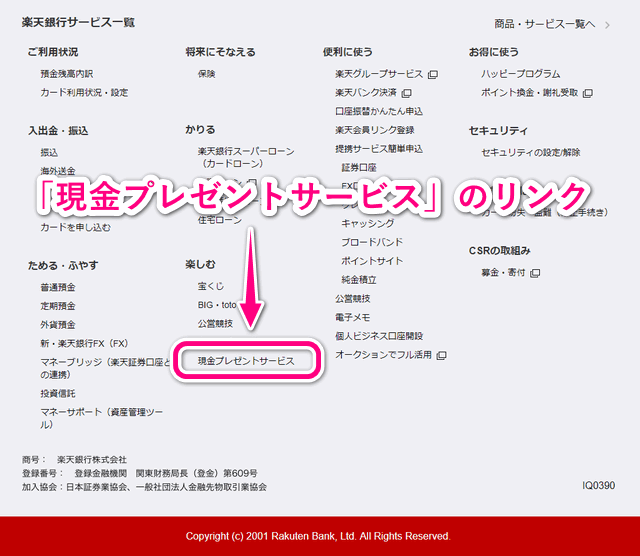Click 商号 楽天銀行株式会社 text
Image resolution: width=640 pixels, height=556 pixels.
(74, 460)
